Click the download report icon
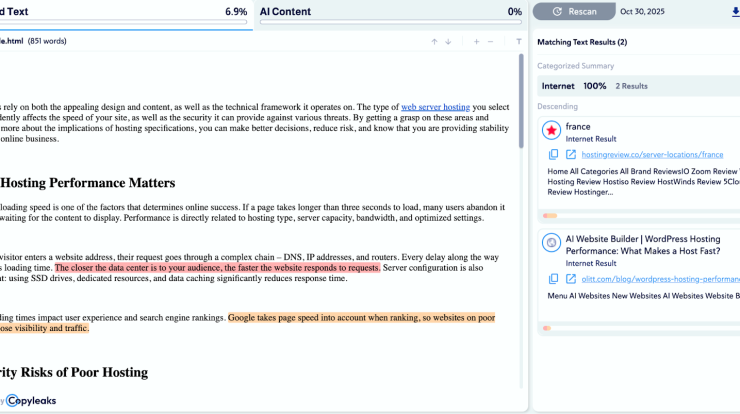Viewport: 740px width, 414px height. pos(735,11)
